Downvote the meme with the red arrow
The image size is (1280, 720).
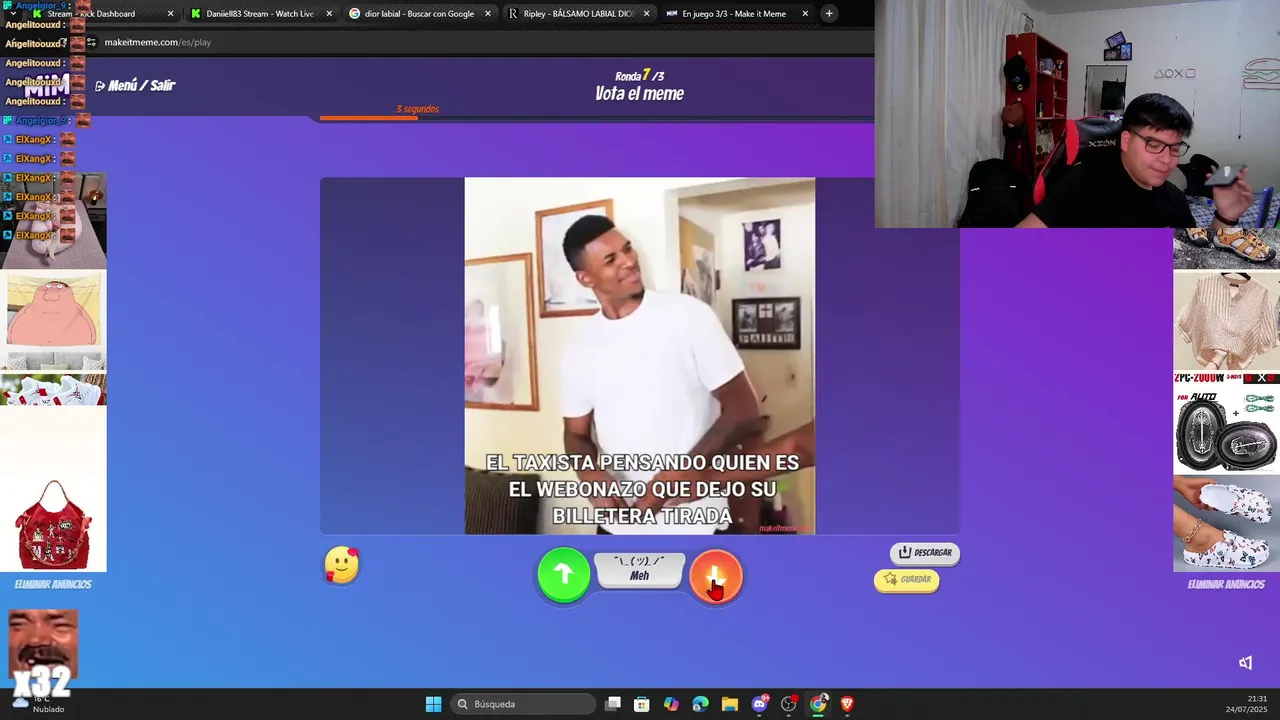[716, 575]
